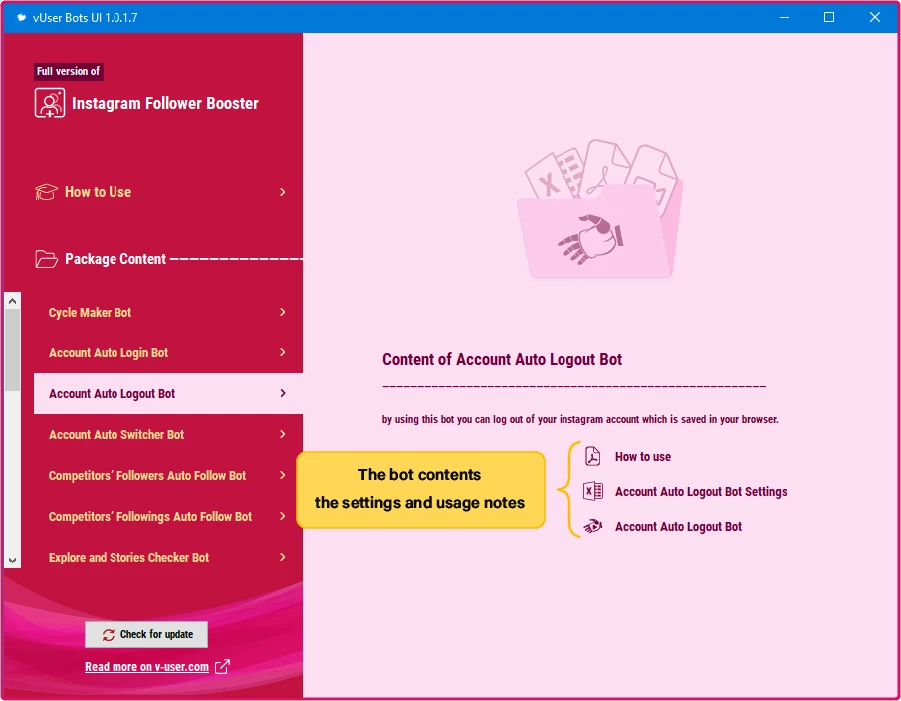Select Cycle Maker Bot in sidebar

click(x=168, y=312)
